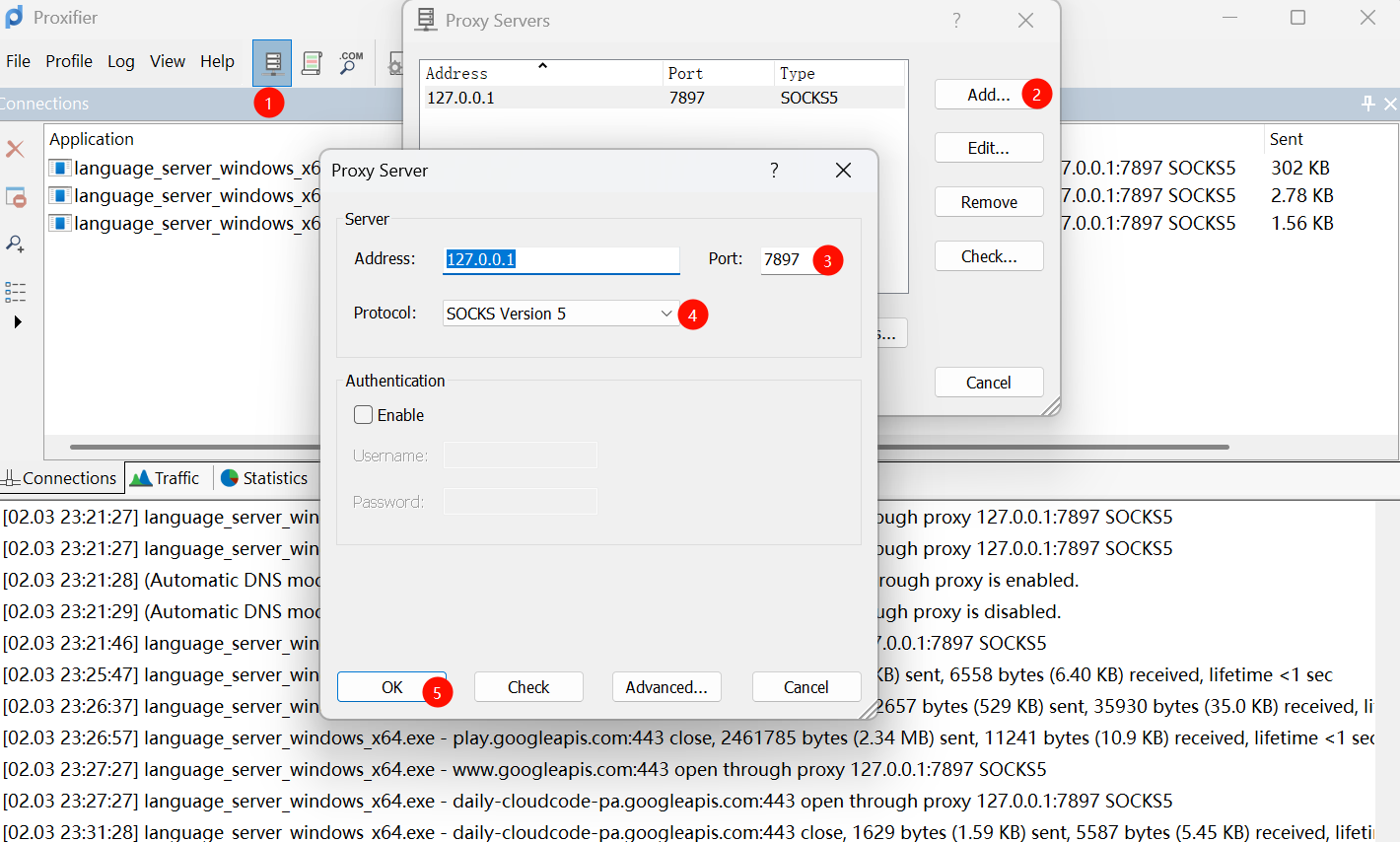The image size is (1400, 842).
Task: Click the list view icon in sidebar
Action: coord(16,292)
